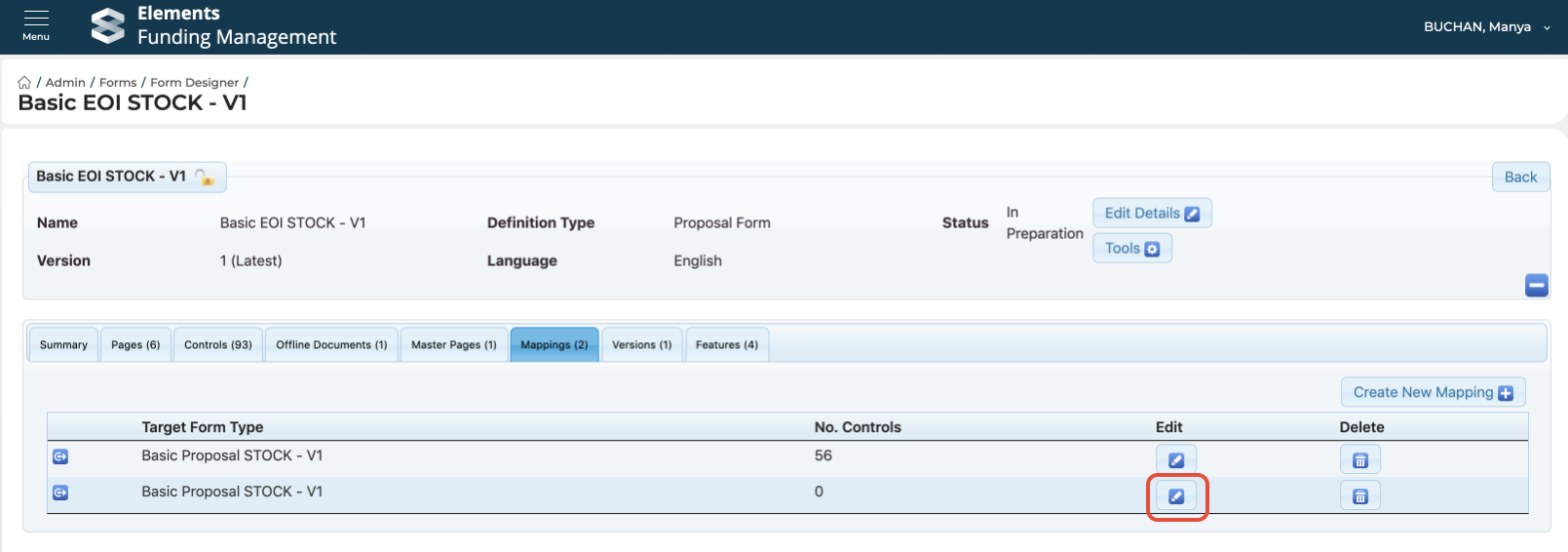Click the Edit Details button
The height and width of the screenshot is (552, 1568).
(1151, 214)
